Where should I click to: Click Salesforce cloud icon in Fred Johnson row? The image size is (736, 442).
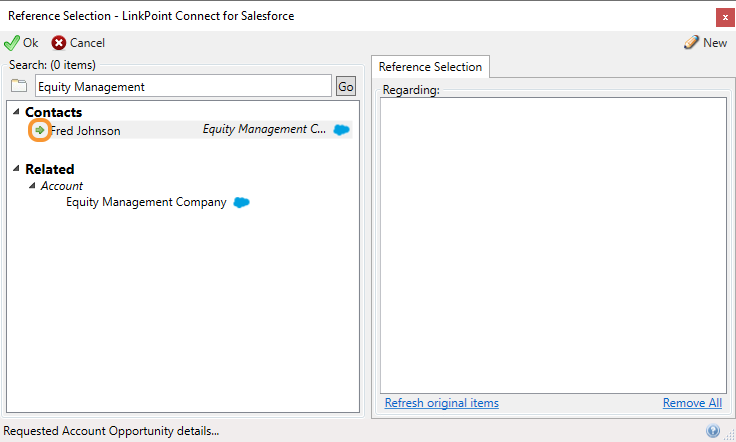pyautogui.click(x=341, y=130)
